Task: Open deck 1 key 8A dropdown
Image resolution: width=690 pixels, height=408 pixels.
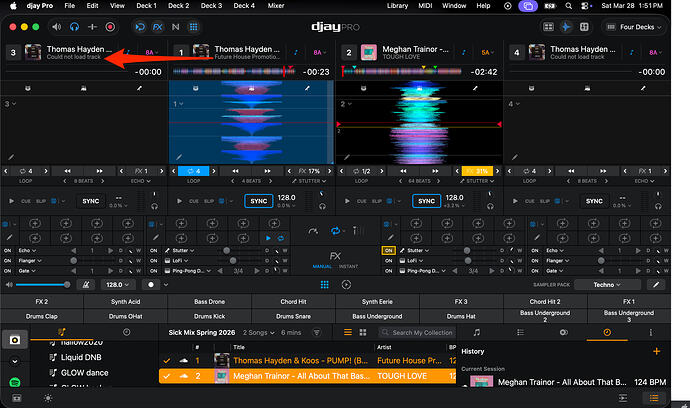Action: 319,52
